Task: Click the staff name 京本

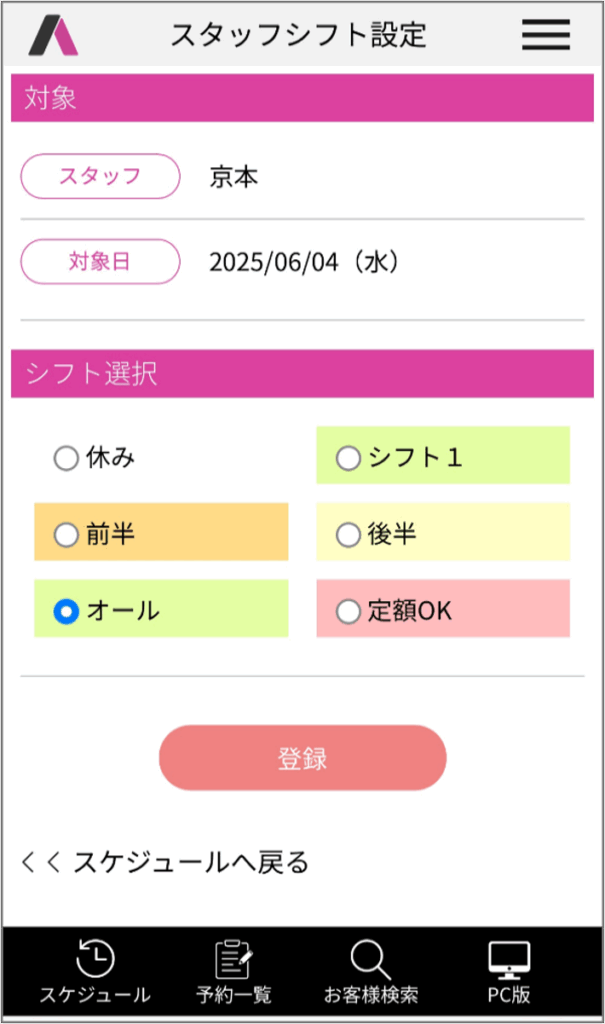Action: (x=234, y=177)
